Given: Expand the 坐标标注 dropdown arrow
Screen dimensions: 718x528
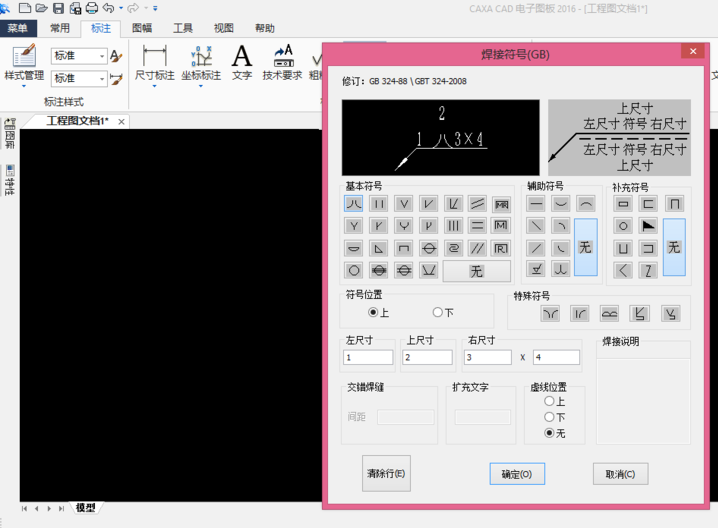Looking at the screenshot, I should click(x=201, y=86).
